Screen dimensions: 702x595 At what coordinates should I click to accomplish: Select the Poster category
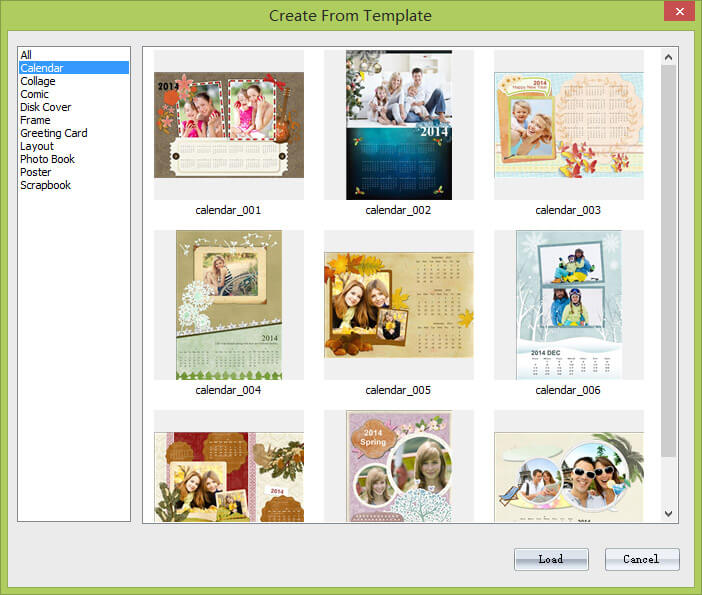pyautogui.click(x=74, y=172)
